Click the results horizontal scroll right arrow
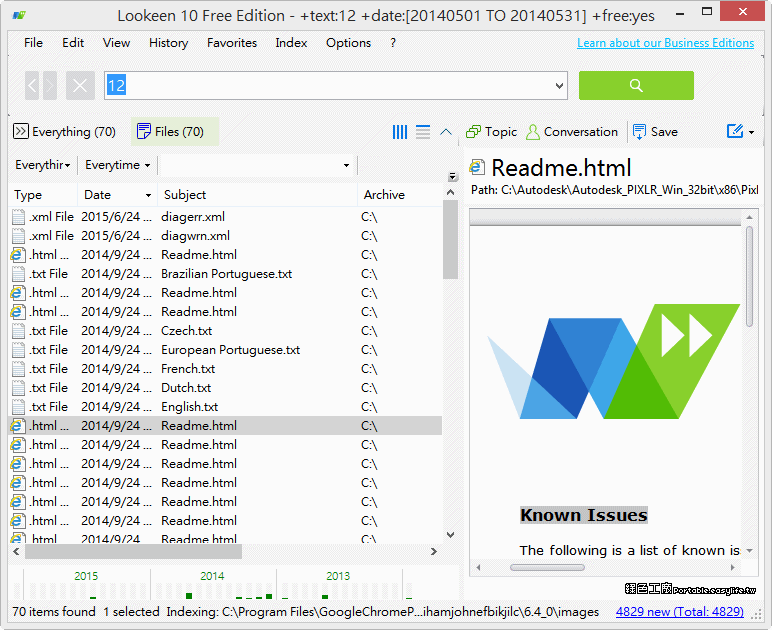The image size is (772, 630). tap(434, 552)
